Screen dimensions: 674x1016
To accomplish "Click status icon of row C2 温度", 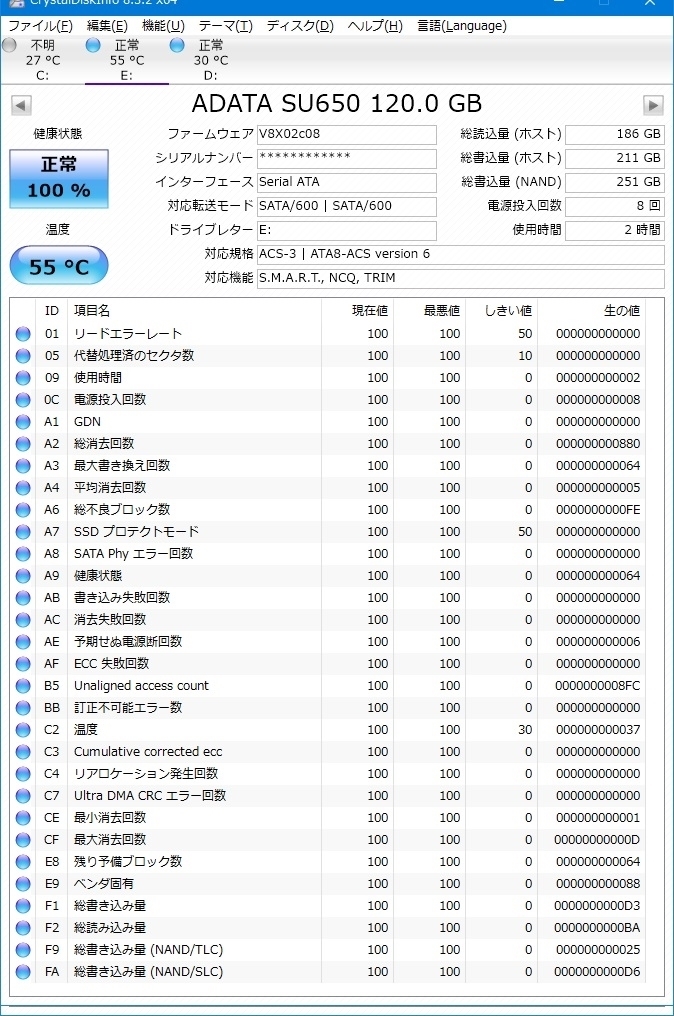I will coord(23,731).
